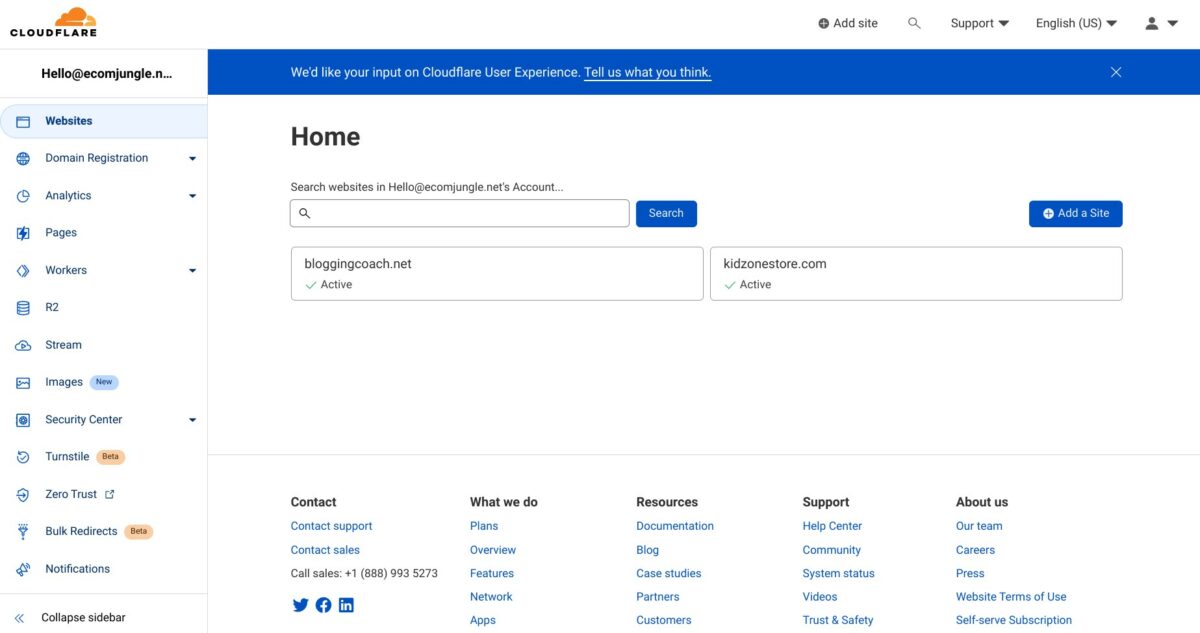1200x633 pixels.
Task: Open the user account menu
Action: click(1161, 23)
